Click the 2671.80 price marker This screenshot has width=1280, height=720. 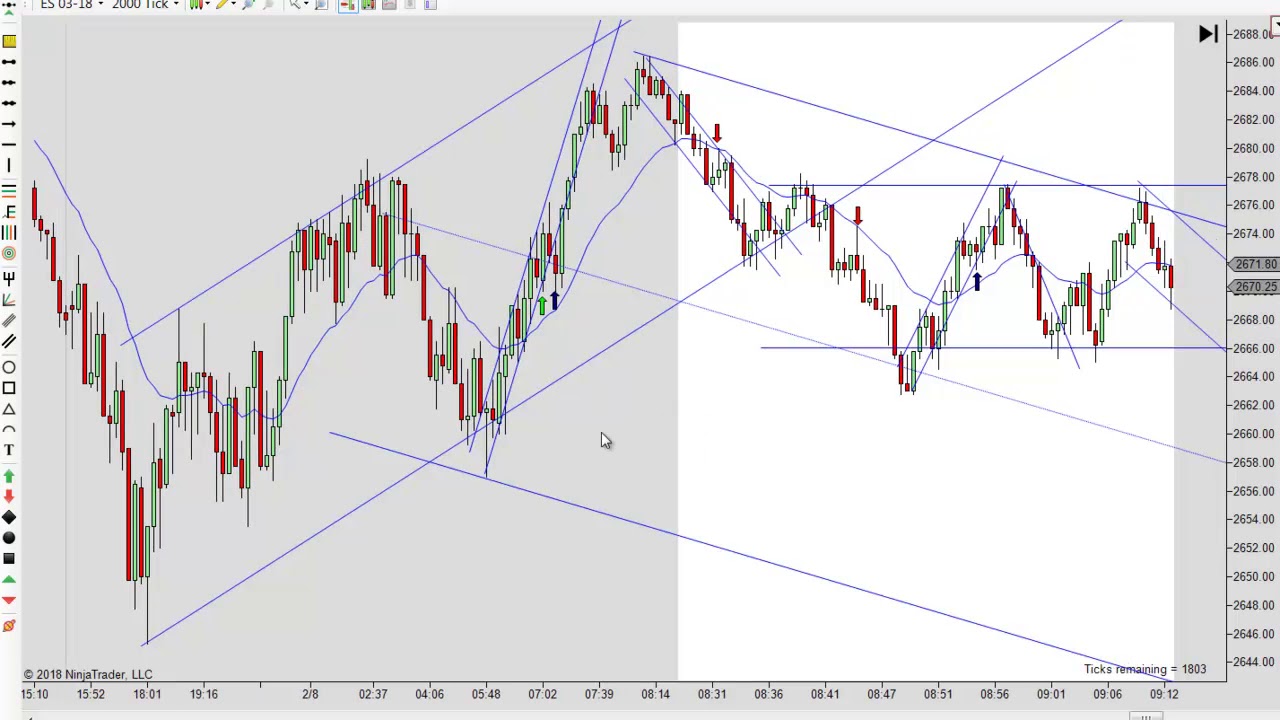pyautogui.click(x=1256, y=264)
